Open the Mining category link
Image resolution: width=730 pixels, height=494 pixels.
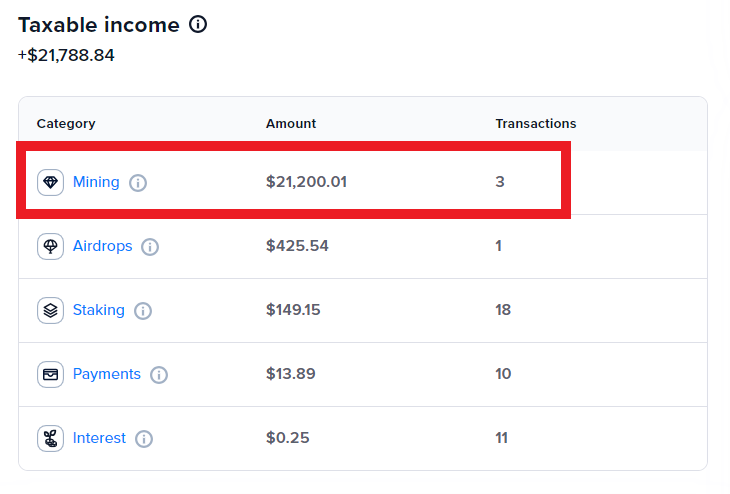[x=96, y=182]
